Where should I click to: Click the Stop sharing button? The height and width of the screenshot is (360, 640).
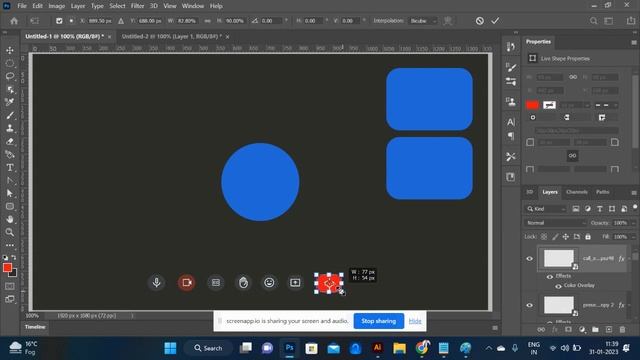(x=378, y=321)
